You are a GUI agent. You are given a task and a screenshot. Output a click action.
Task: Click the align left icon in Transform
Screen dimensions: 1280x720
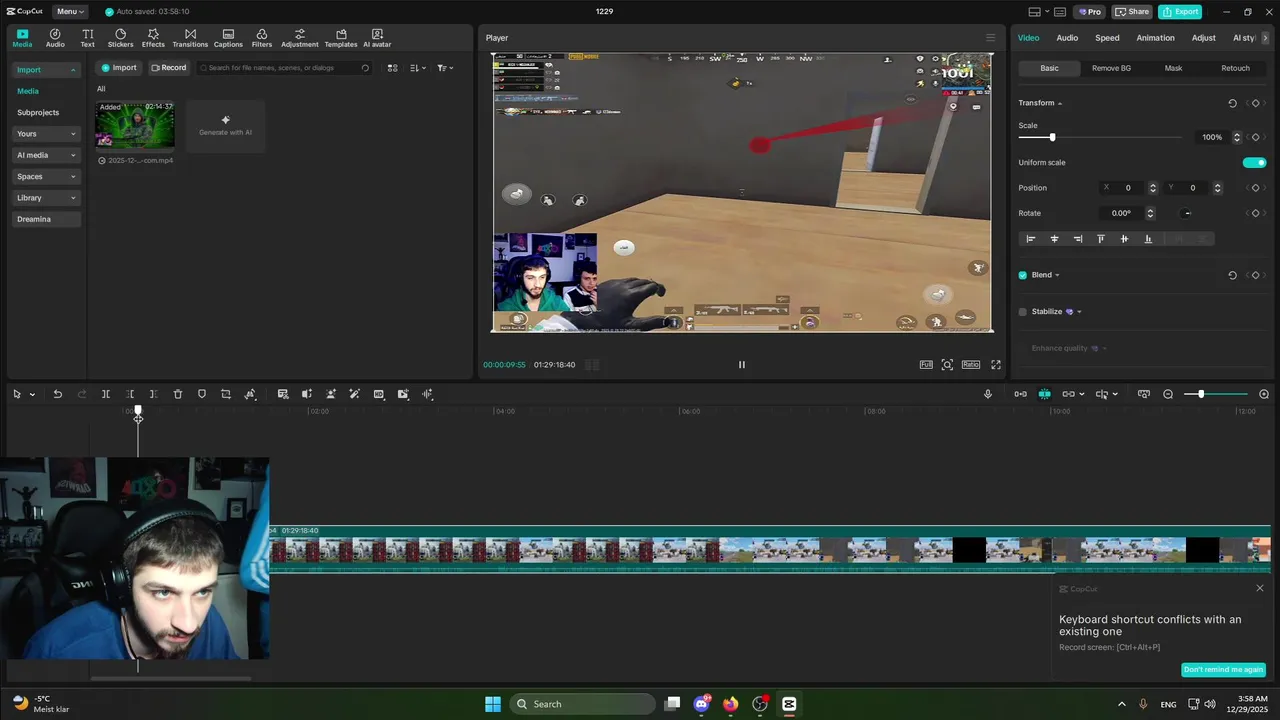(1031, 239)
